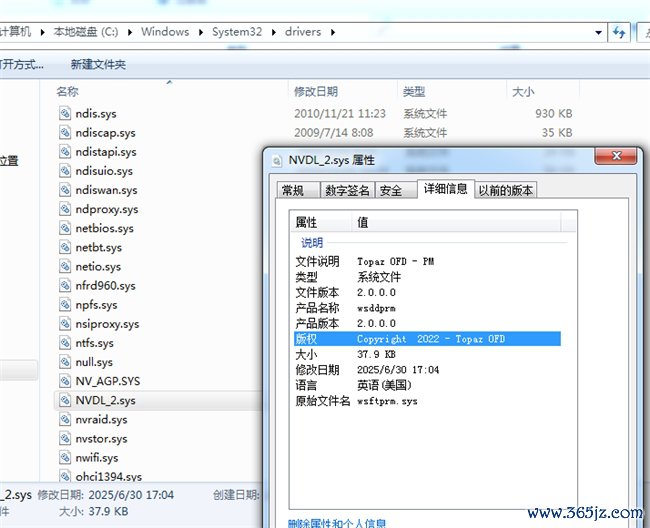The height and width of the screenshot is (528, 650).
Task: Open the 以前的版本 tab
Action: click(505, 190)
